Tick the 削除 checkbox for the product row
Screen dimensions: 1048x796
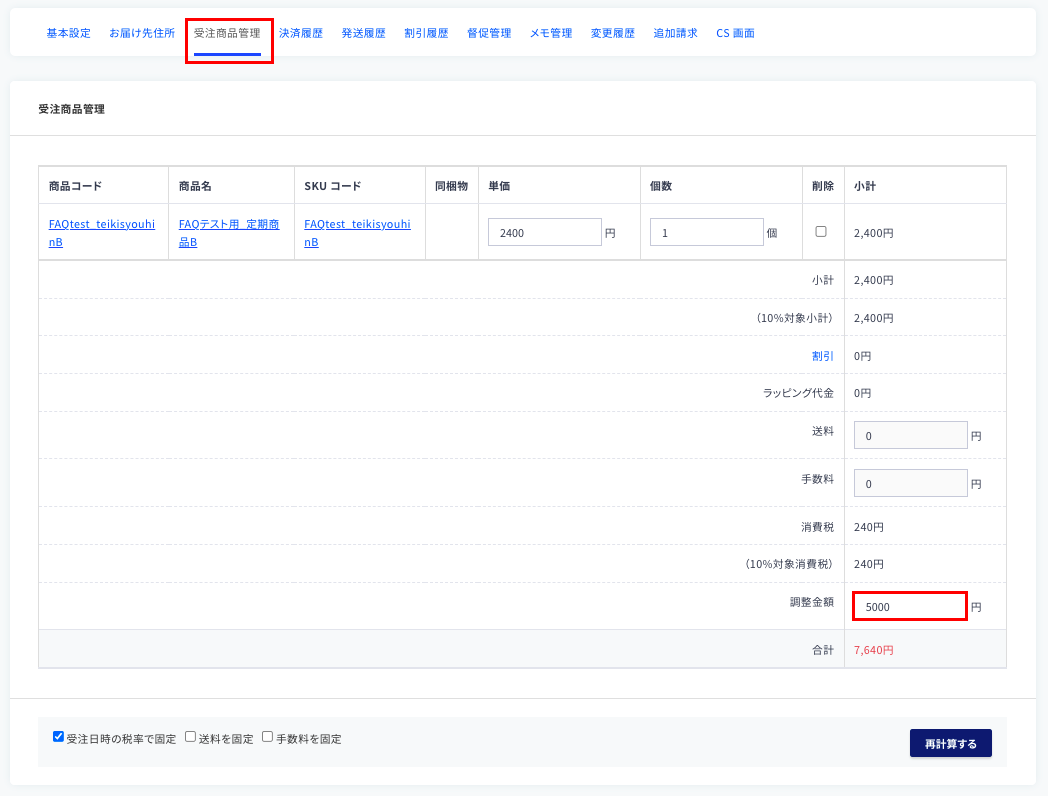click(x=821, y=231)
